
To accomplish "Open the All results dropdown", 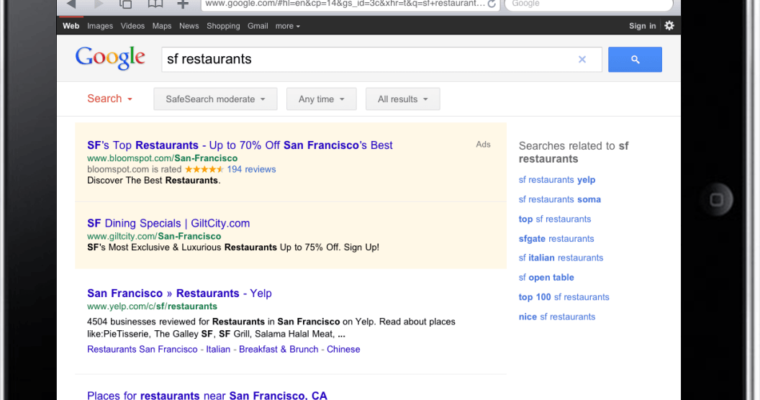I will click(403, 99).
